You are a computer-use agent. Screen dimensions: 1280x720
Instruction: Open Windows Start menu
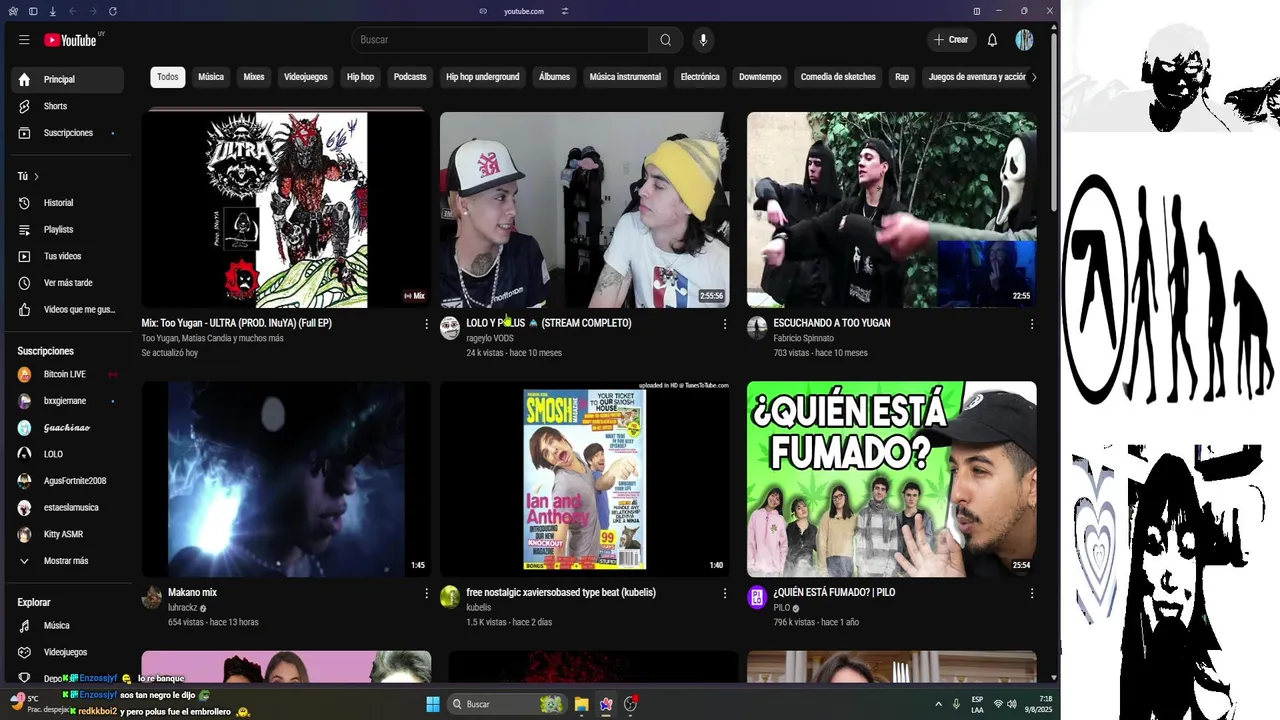tap(433, 704)
